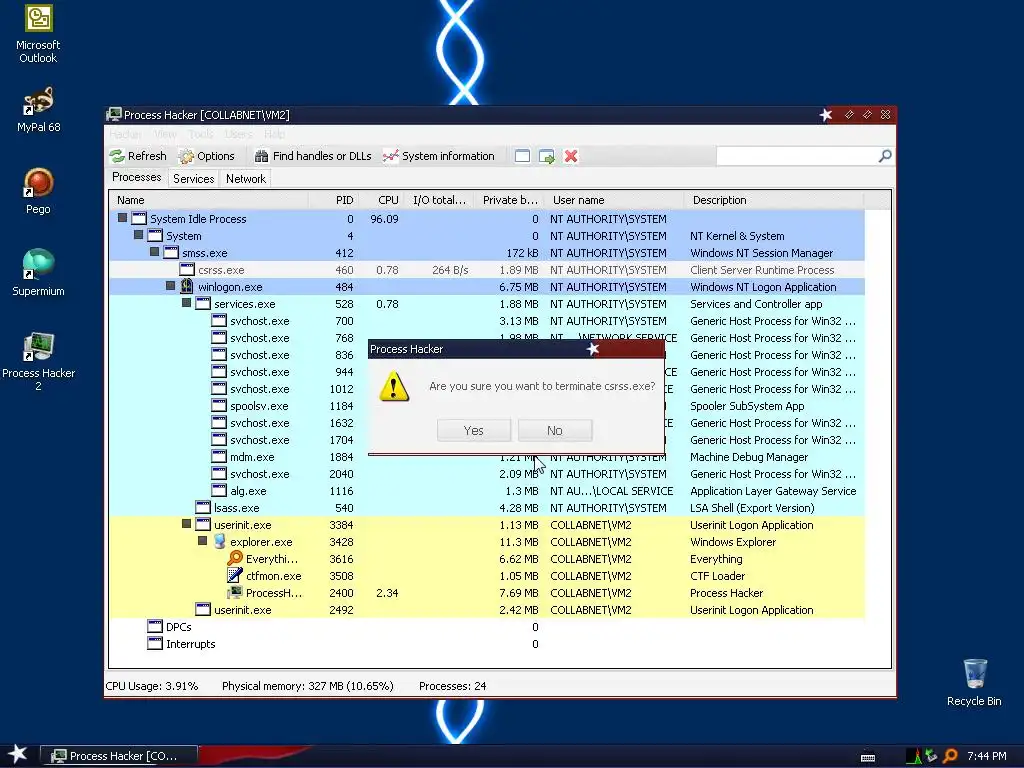Click the csrss.exe process icon
The width and height of the screenshot is (1024, 768).
187,270
